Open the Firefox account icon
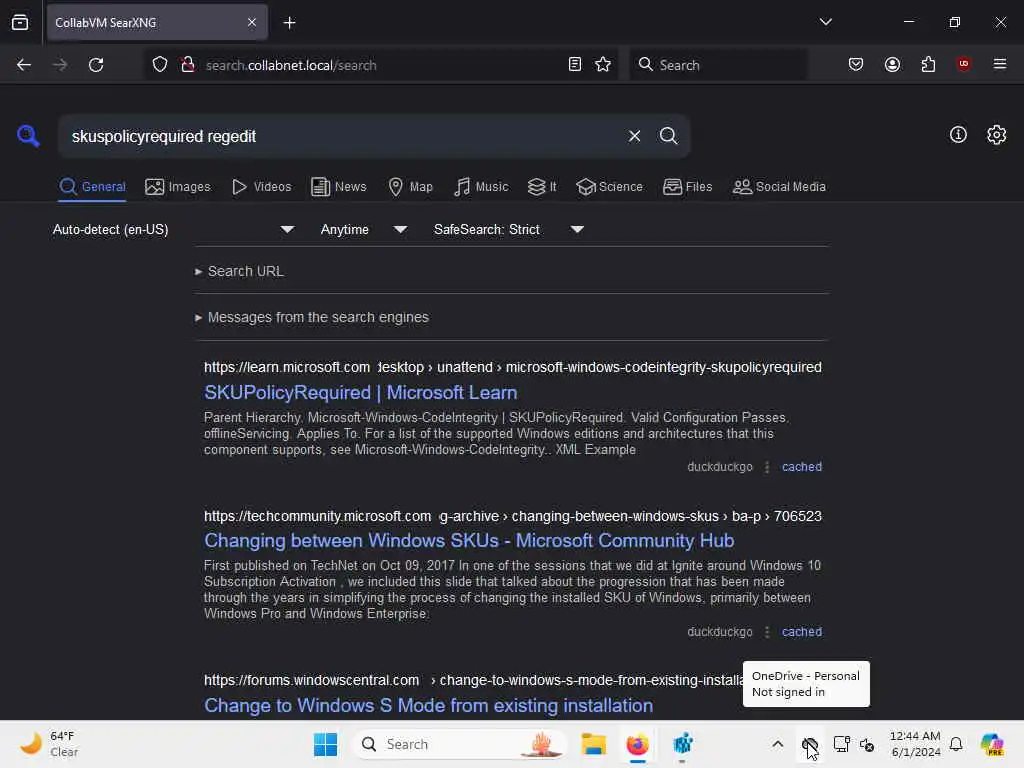1024x768 pixels. pyautogui.click(x=892, y=64)
